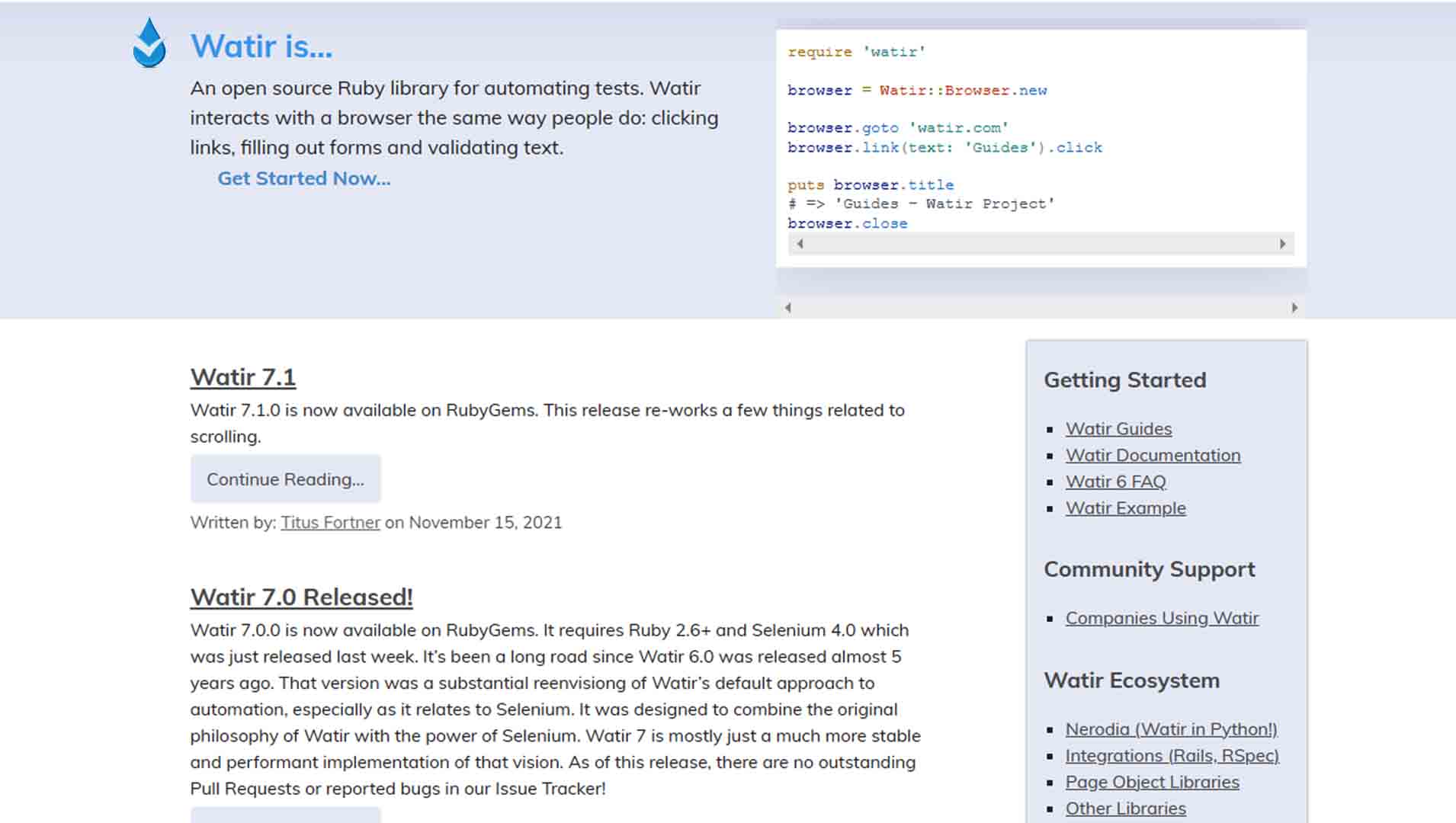Open Companies Using Watir link
The width and height of the screenshot is (1456, 823).
pos(1161,618)
